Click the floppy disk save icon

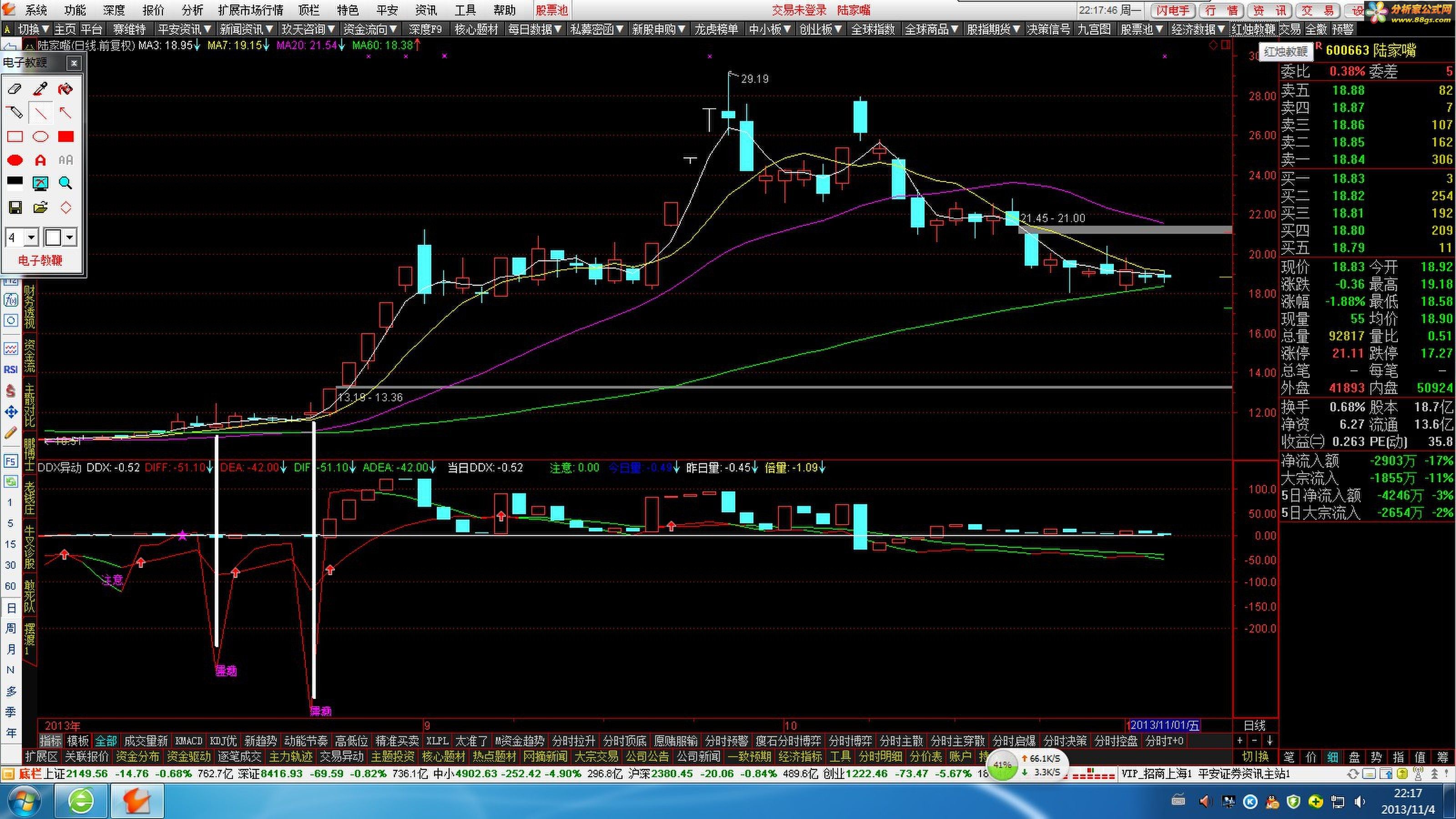click(15, 207)
